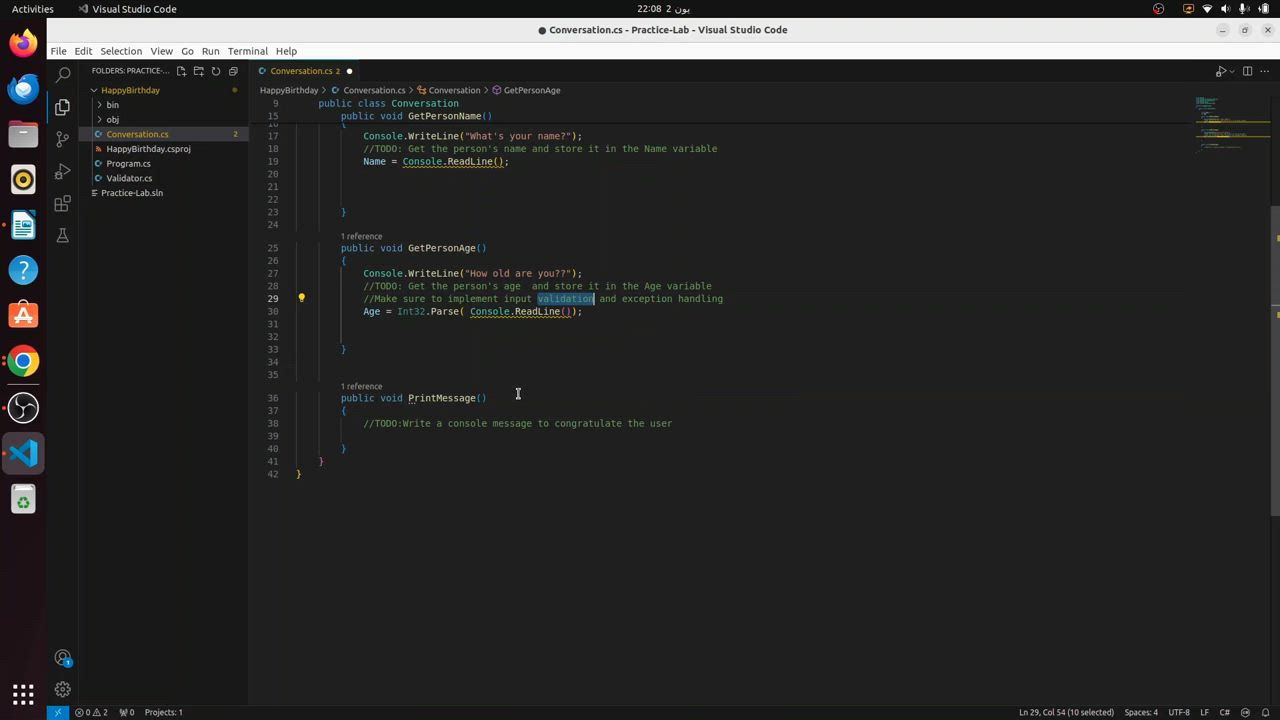The height and width of the screenshot is (720, 1280).
Task: Click the C# language mode button
Action: pyautogui.click(x=1224, y=712)
